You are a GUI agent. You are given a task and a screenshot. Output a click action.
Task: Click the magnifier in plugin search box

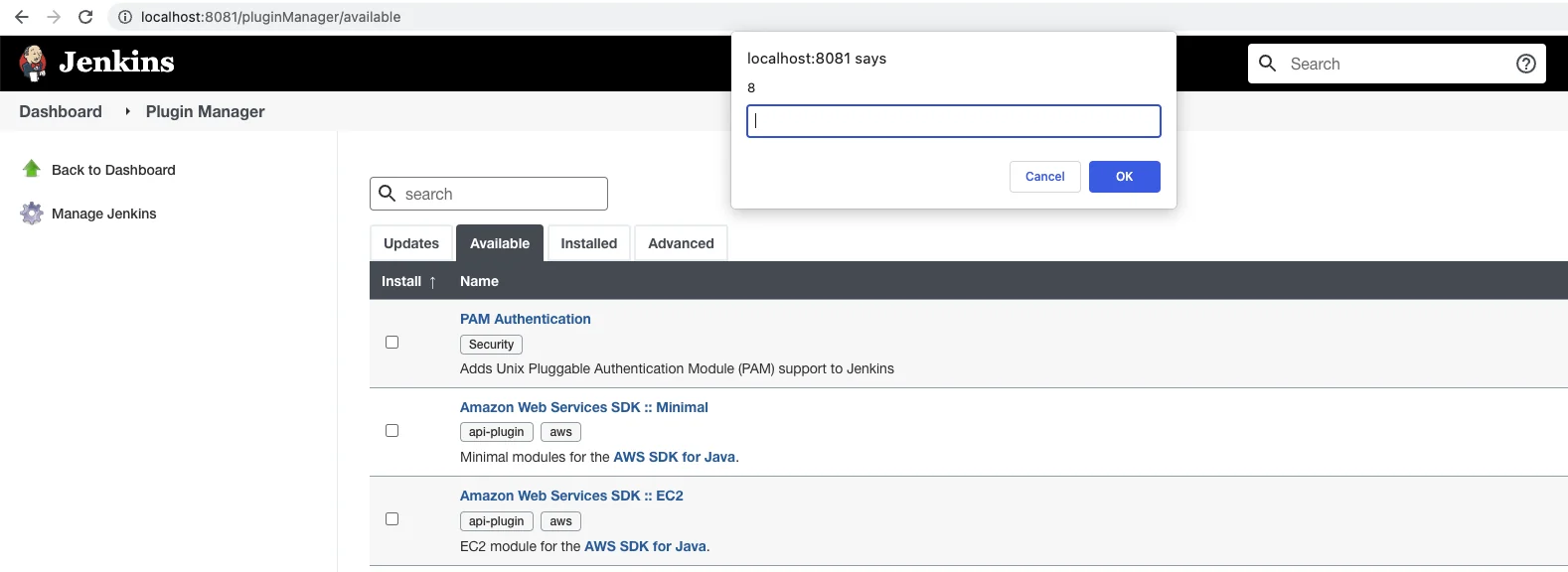(x=388, y=194)
